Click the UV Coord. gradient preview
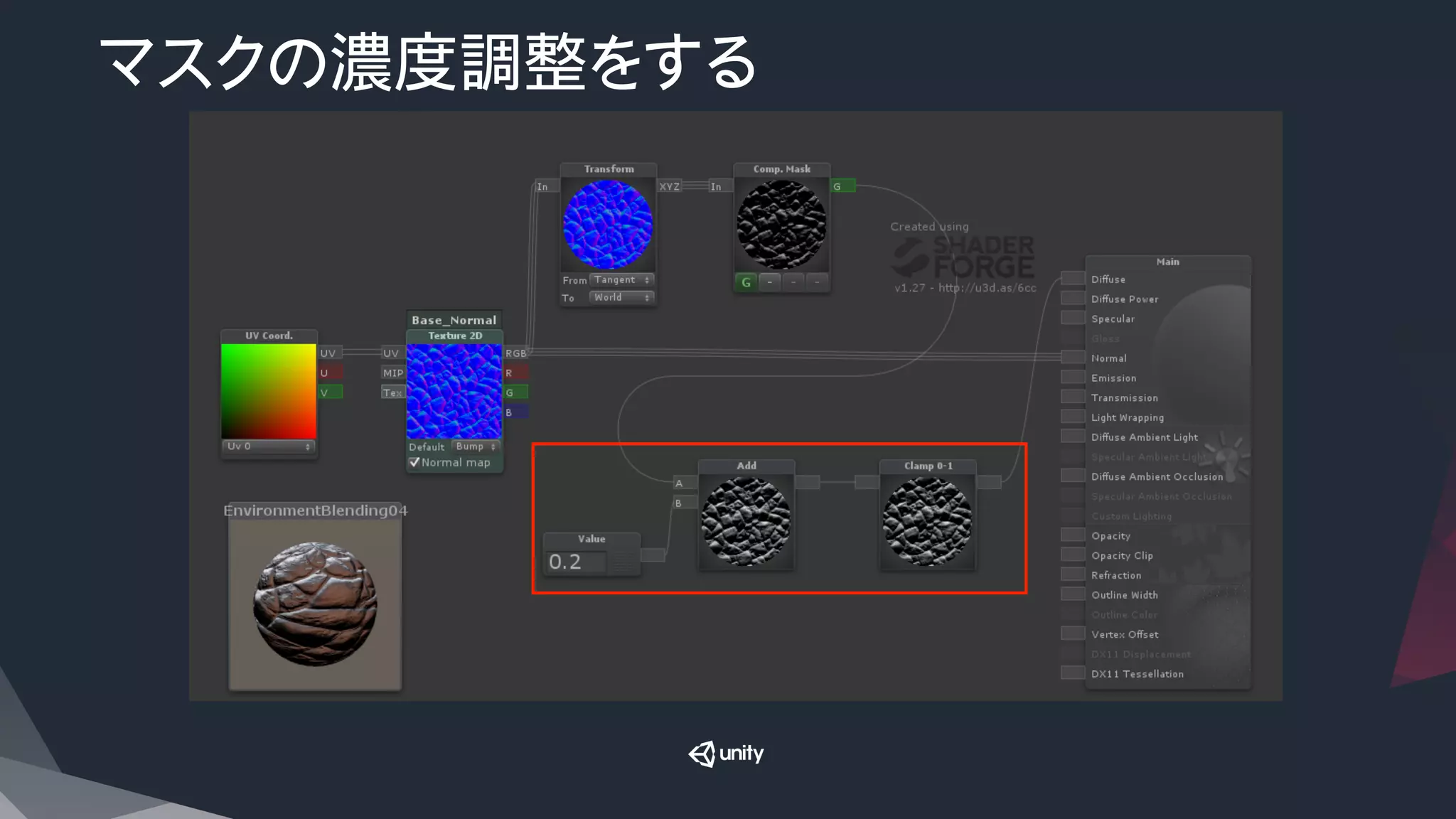Screen dimensions: 1456x819 [x=269, y=391]
